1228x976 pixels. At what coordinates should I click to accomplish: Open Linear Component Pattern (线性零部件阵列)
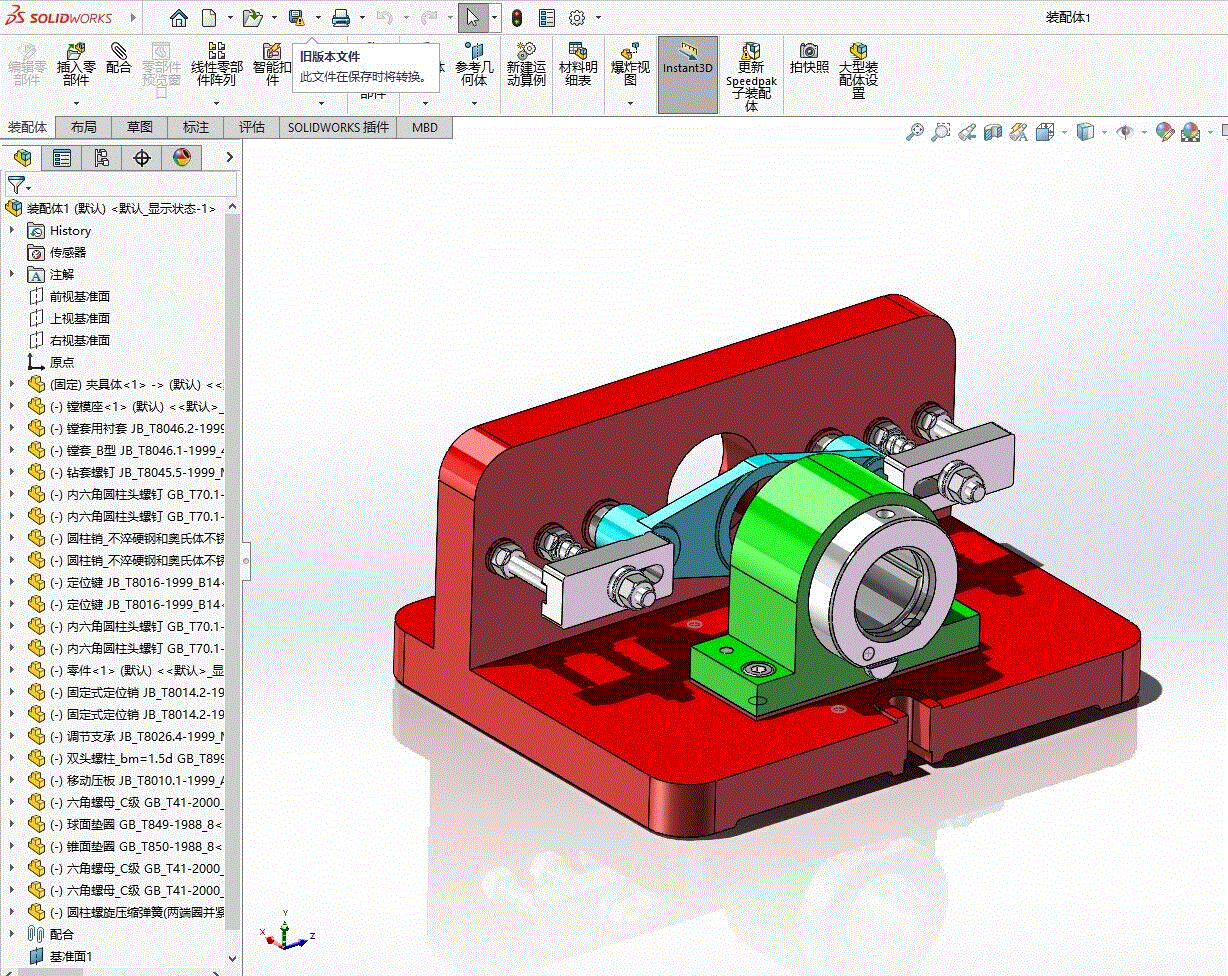pyautogui.click(x=217, y=66)
